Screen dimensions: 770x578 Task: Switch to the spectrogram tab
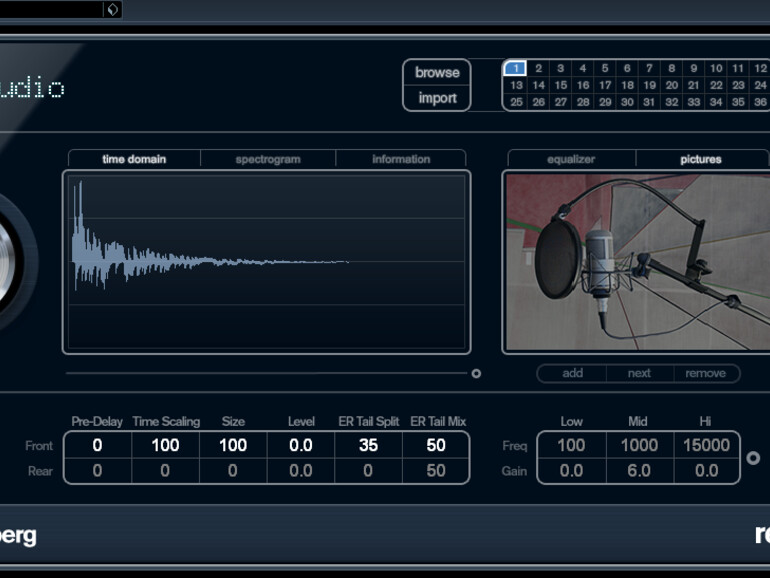tap(268, 159)
